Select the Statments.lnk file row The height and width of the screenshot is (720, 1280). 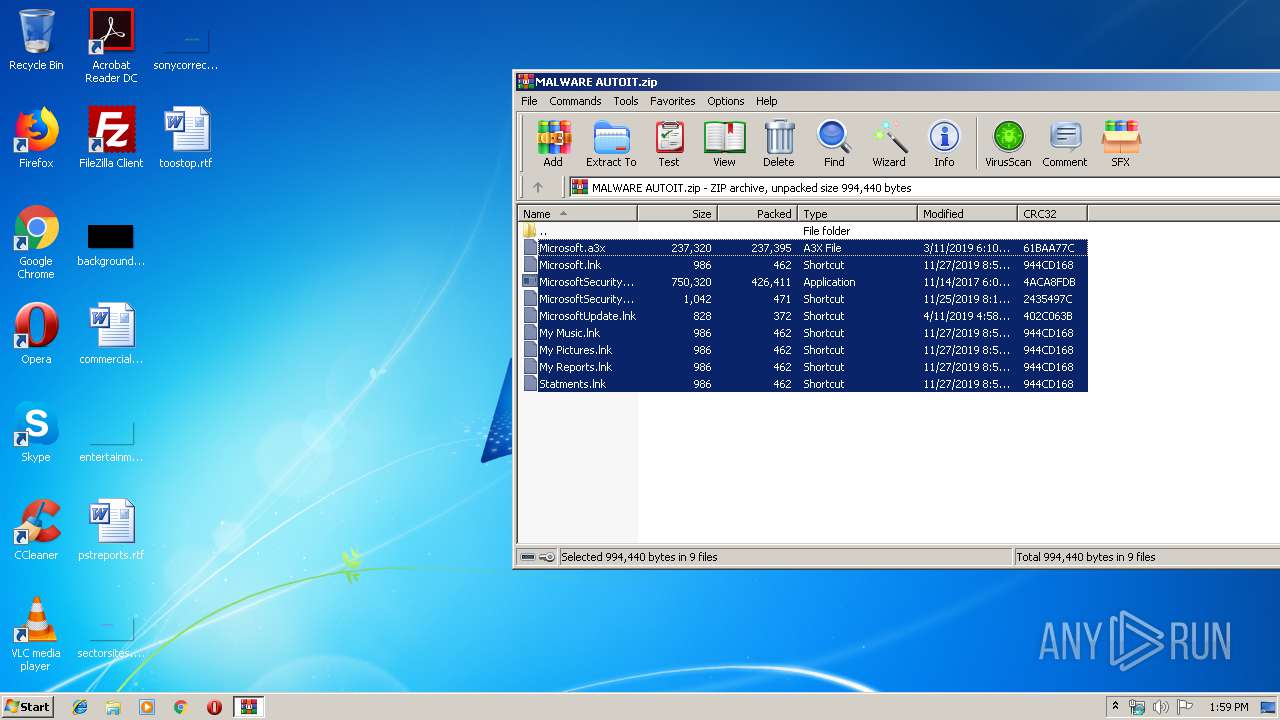tap(803, 384)
